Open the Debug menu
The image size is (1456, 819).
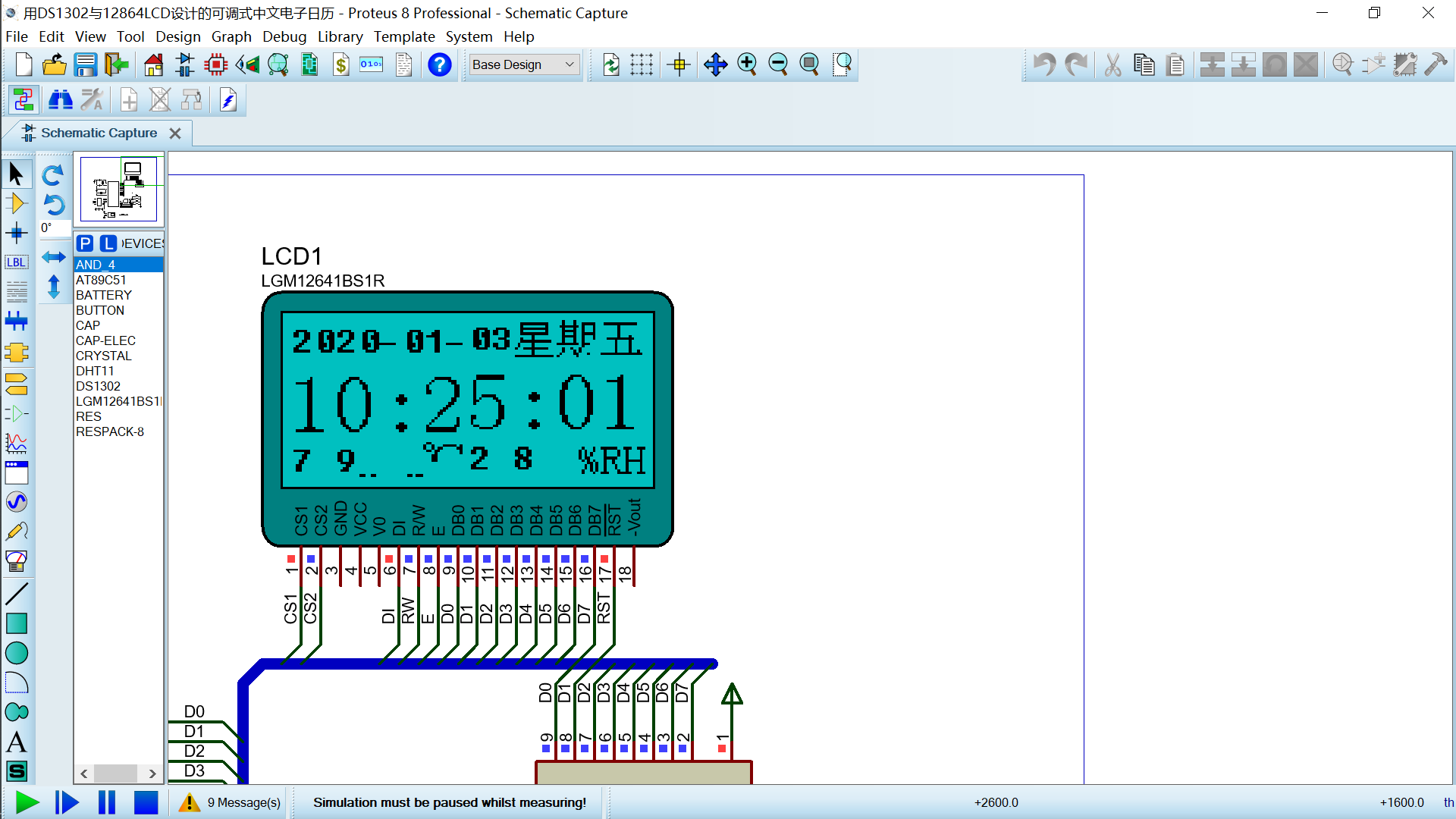click(x=284, y=36)
